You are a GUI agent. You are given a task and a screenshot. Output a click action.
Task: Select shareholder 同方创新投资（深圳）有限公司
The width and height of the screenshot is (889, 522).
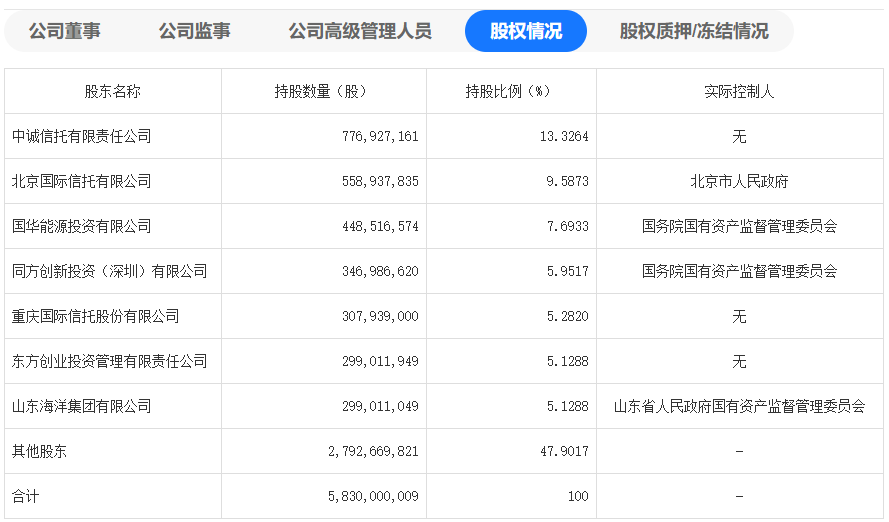[109, 271]
